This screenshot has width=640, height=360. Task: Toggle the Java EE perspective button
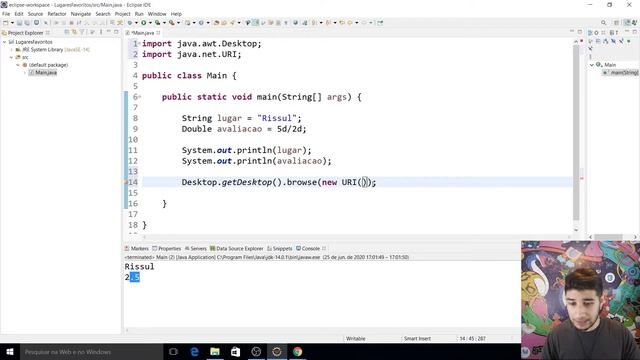(x=627, y=23)
